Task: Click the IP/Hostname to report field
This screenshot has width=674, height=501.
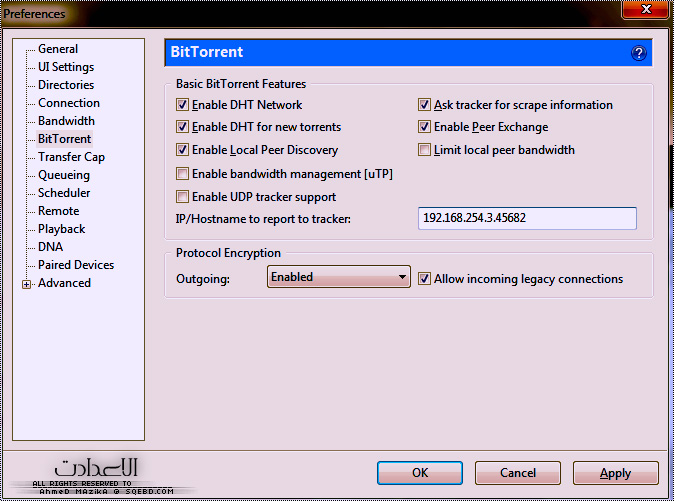Action: tap(526, 219)
